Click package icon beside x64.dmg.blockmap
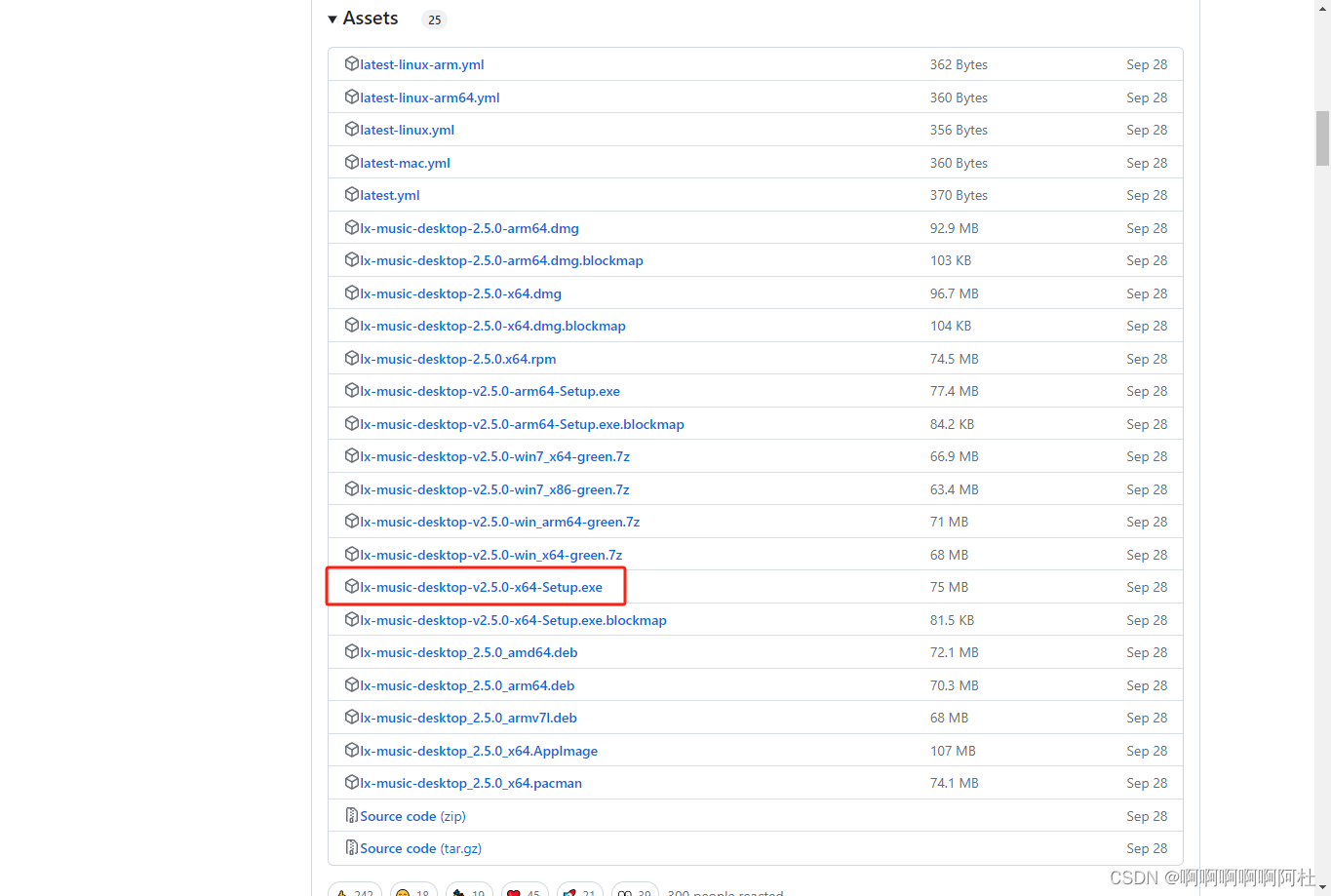Screen dimensions: 1331x896 (352, 325)
